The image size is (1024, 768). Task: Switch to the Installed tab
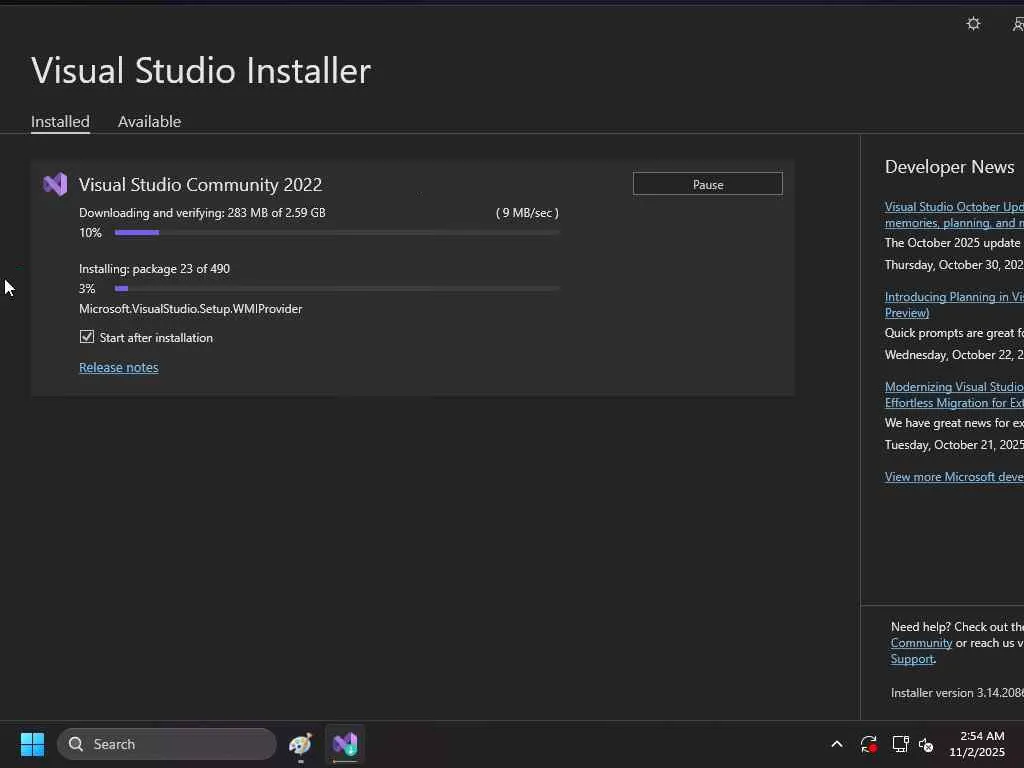[x=60, y=121]
